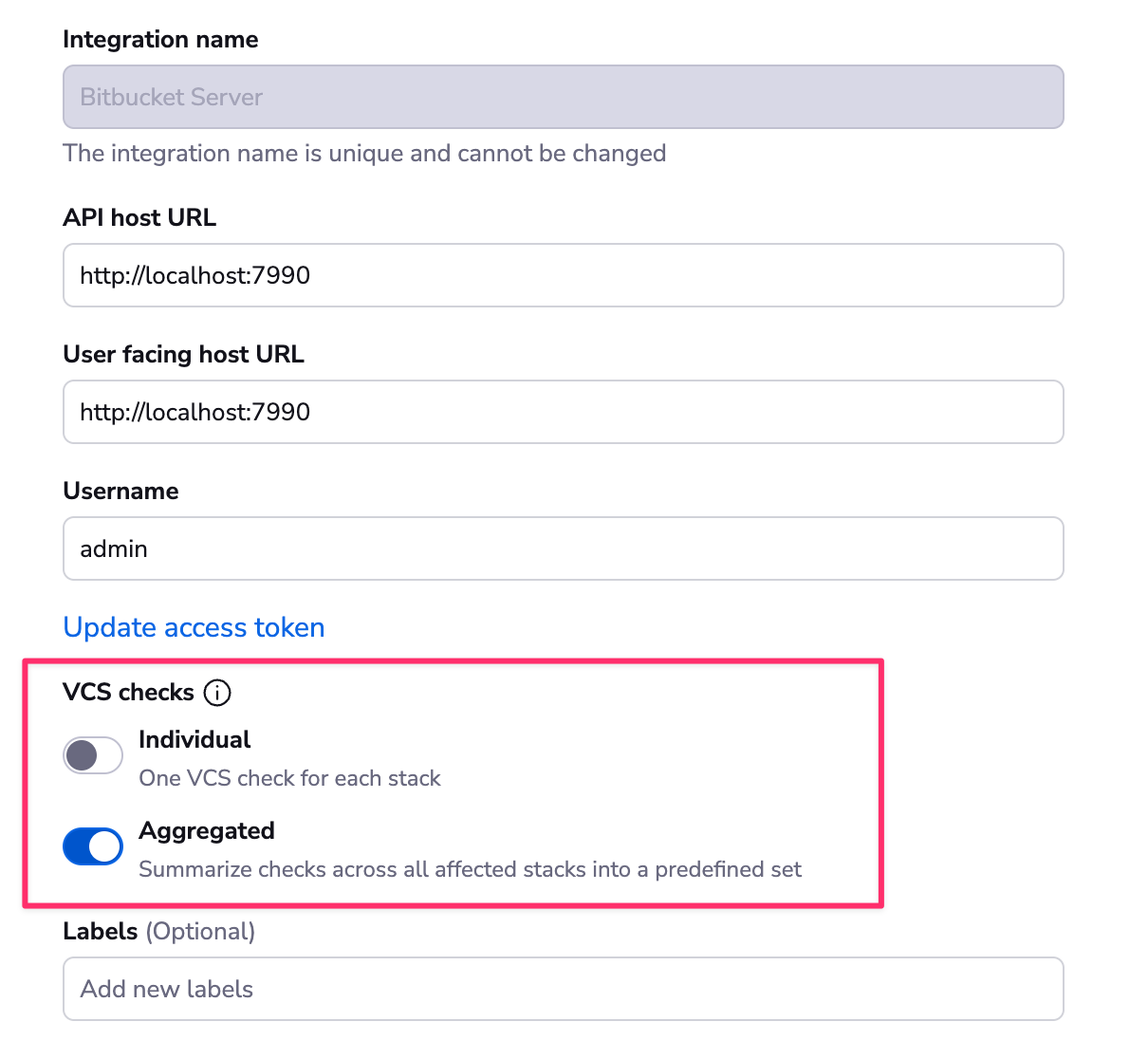This screenshot has width=1148, height=1040.
Task: Click the Labels optional input box
Action: (x=563, y=989)
